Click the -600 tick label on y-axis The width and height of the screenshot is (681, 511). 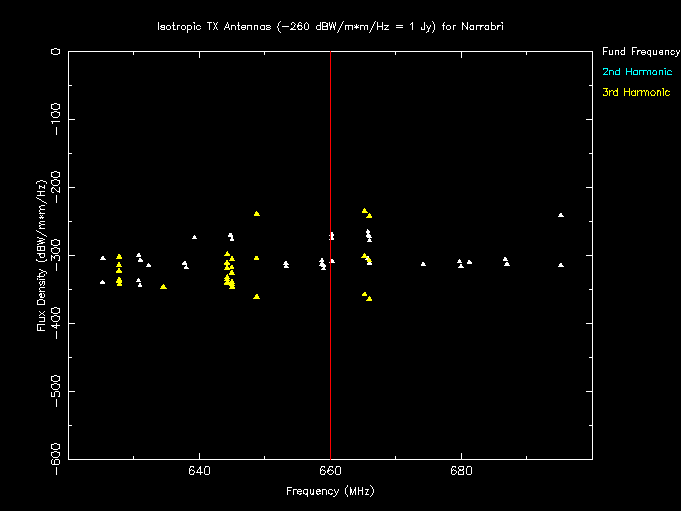click(x=56, y=459)
